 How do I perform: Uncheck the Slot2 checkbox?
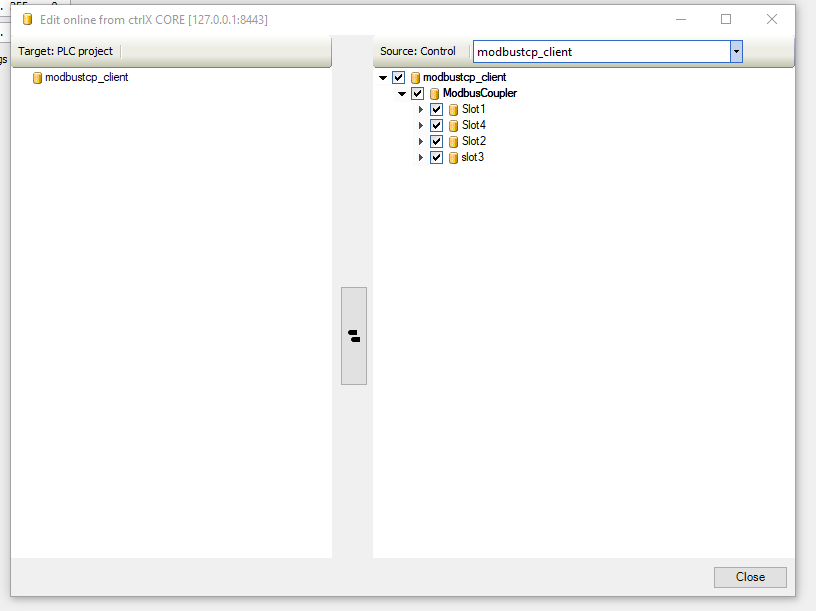(x=437, y=142)
